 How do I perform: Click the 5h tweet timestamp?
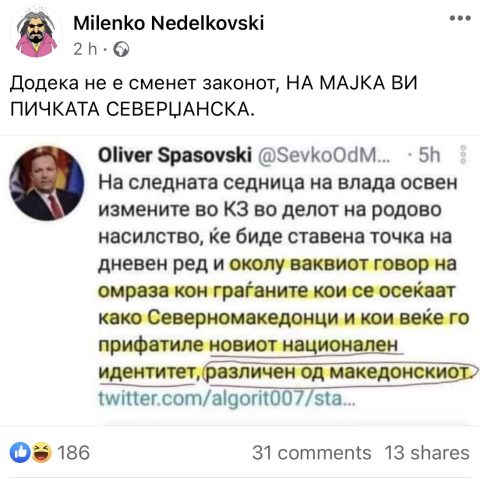click(x=429, y=155)
